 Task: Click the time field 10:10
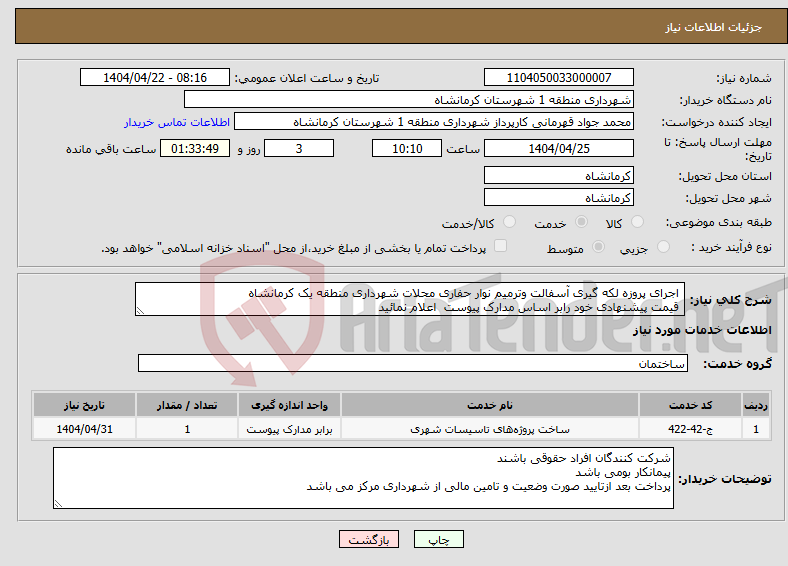(x=407, y=148)
